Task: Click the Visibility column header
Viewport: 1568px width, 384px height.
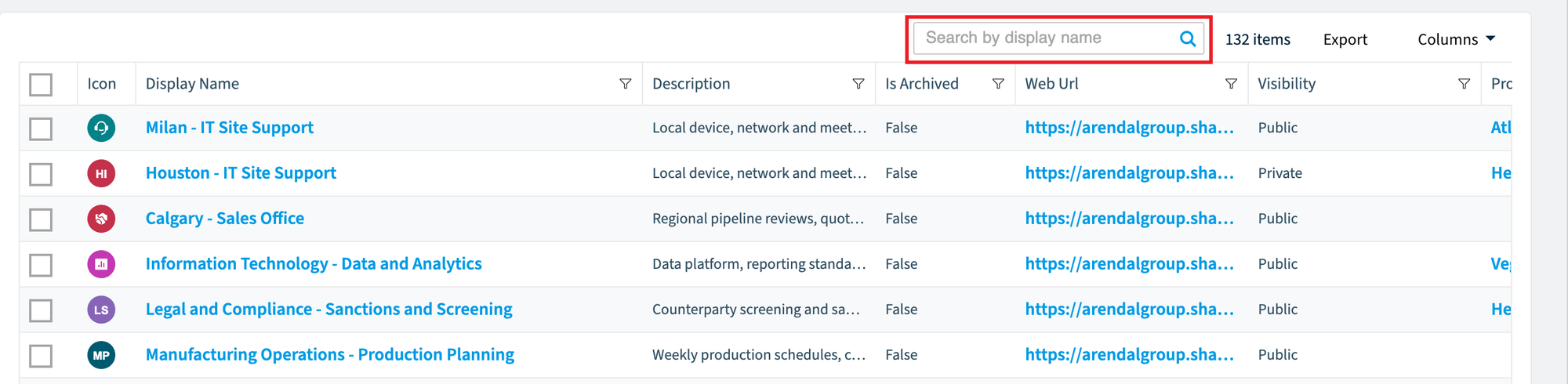Action: tap(1287, 84)
